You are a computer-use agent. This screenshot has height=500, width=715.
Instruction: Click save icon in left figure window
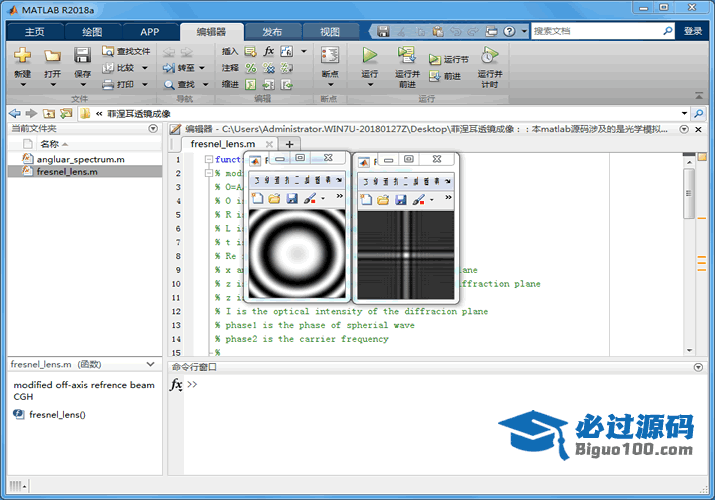click(x=292, y=198)
